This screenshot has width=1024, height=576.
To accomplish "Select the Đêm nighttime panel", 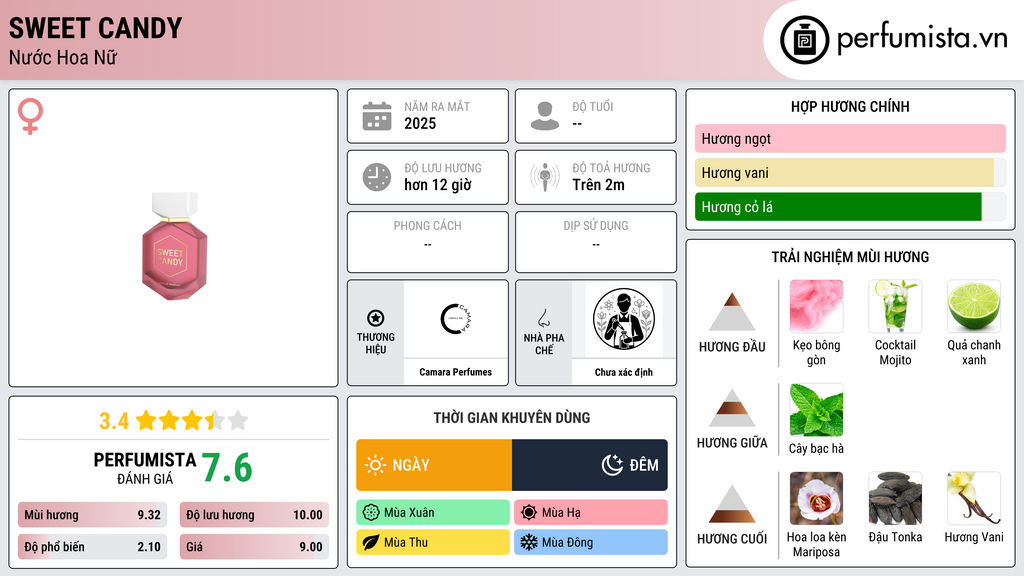I will point(590,465).
